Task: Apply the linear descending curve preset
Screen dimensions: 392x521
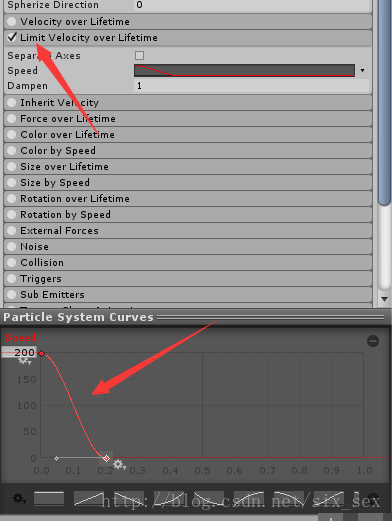Action: coord(129,499)
